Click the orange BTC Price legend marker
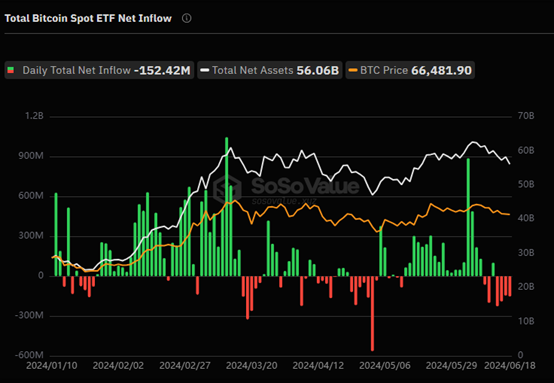 (x=353, y=70)
